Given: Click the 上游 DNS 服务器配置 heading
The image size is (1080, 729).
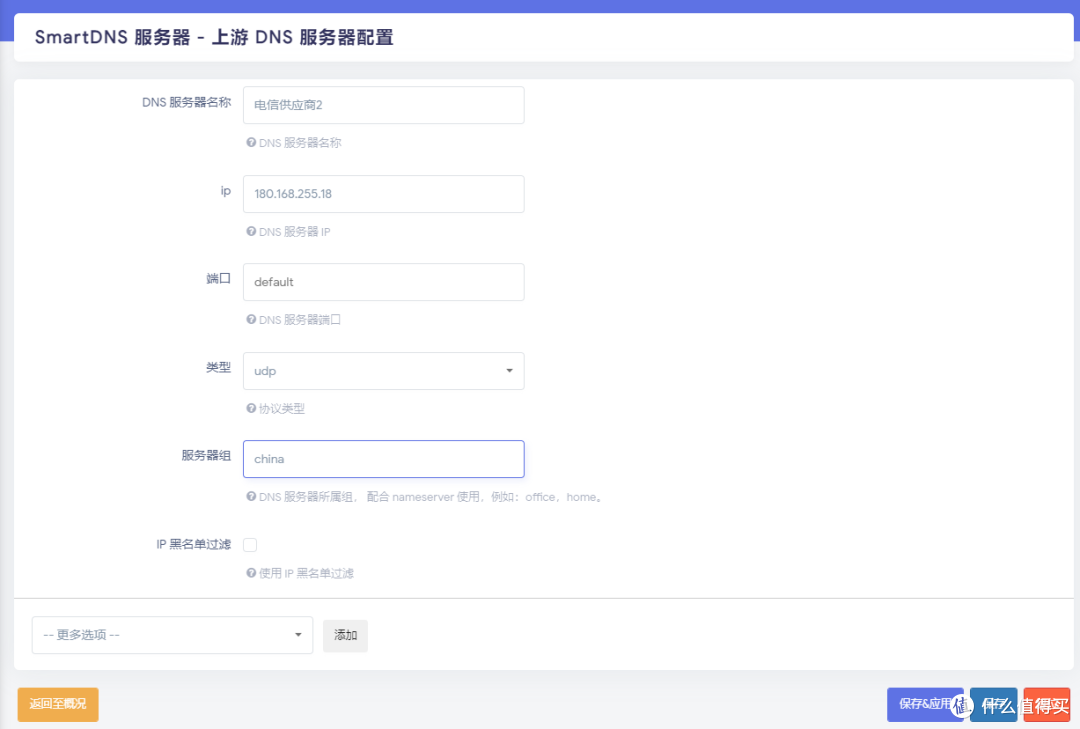Looking at the screenshot, I should pyautogui.click(x=290, y=36).
